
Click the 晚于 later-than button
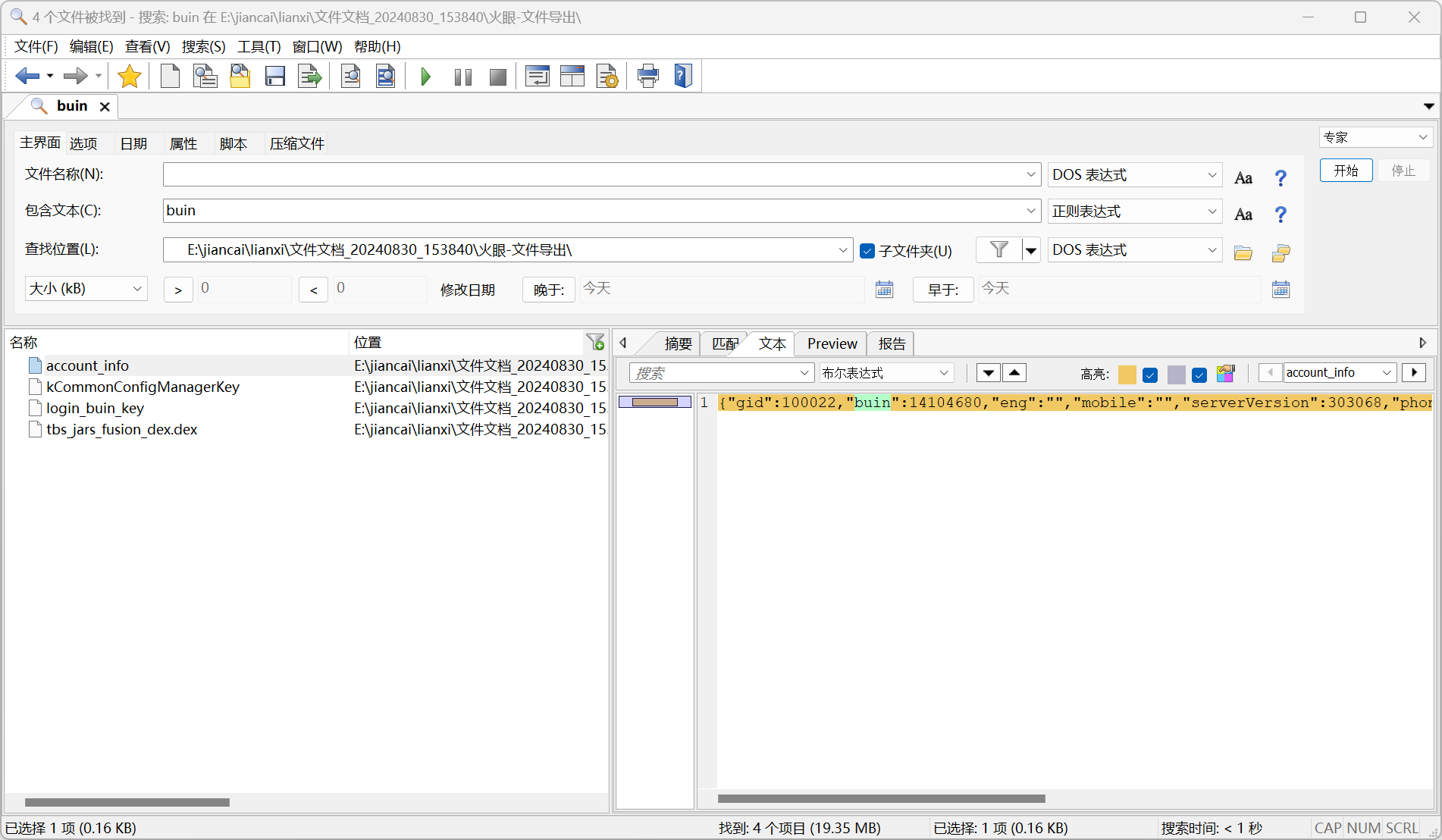click(548, 290)
